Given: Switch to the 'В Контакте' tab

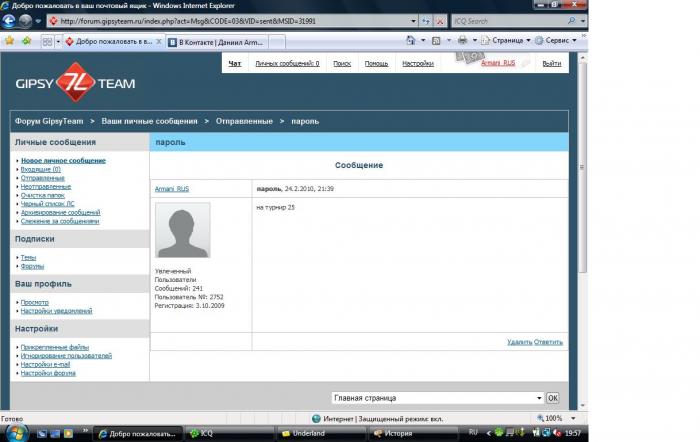Looking at the screenshot, I should click(x=217, y=42).
